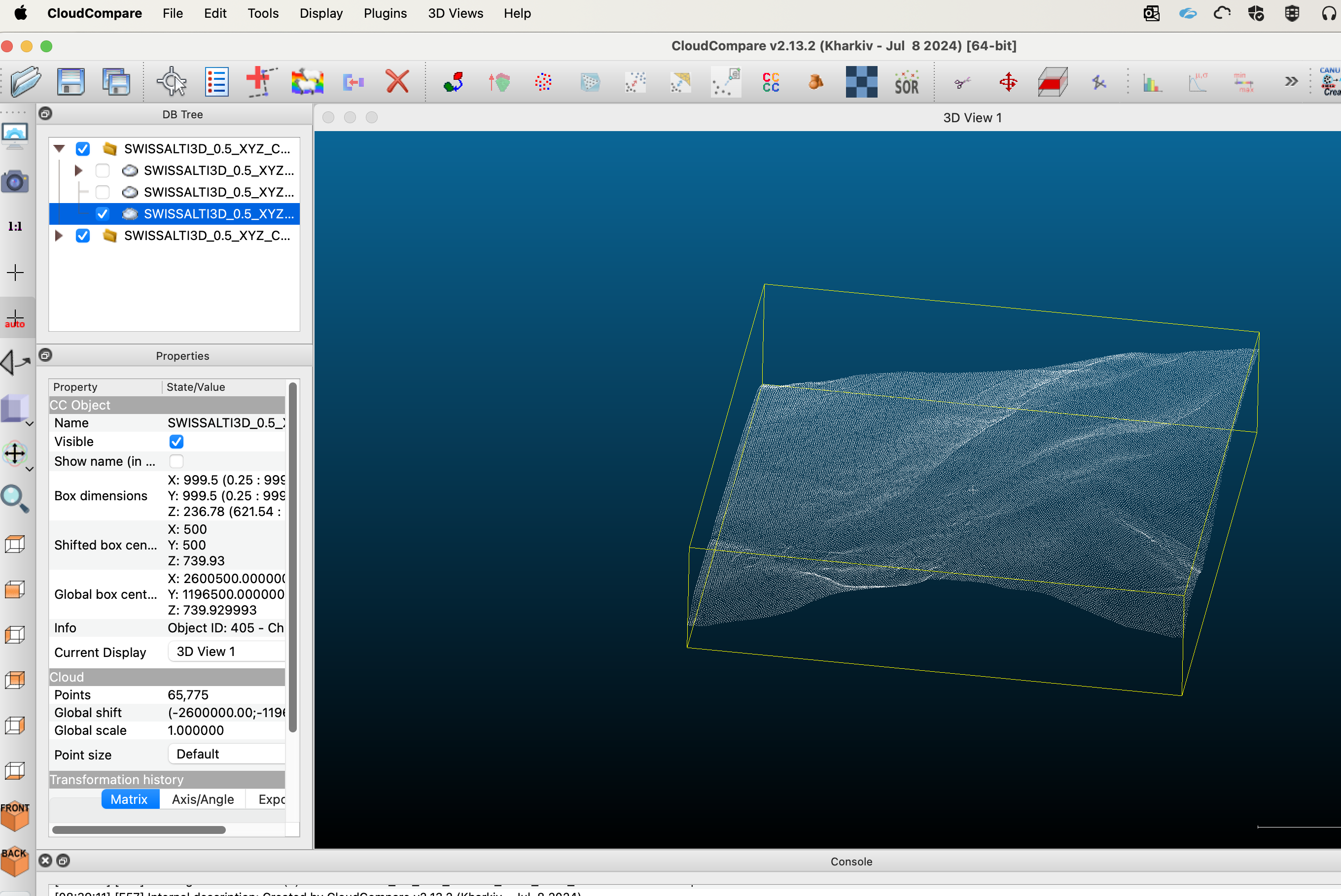Open the pivot visibility dropdown arrow
Screen dimensions: 1341x896
pos(30,469)
